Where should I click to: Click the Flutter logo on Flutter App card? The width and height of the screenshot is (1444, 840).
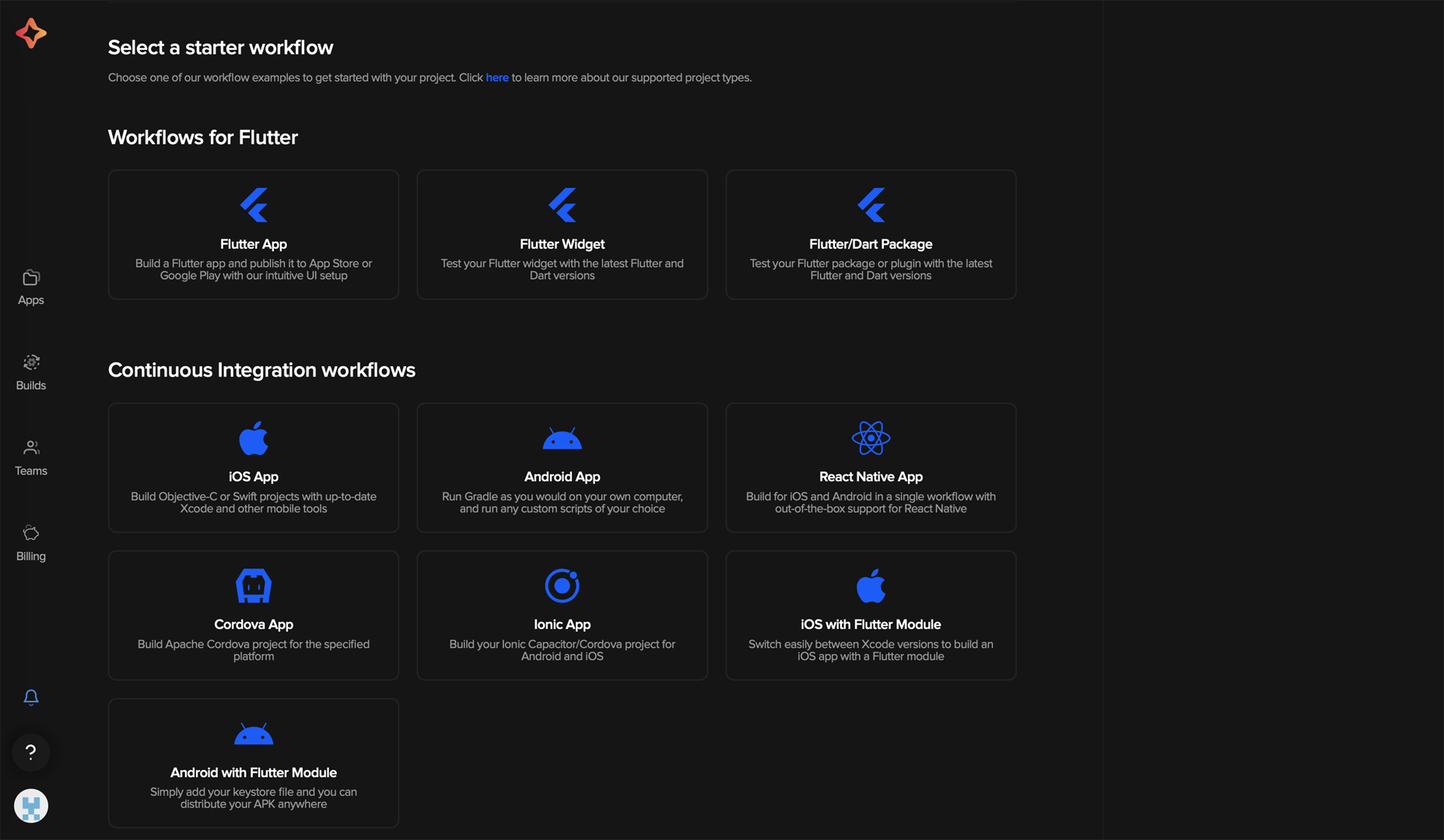[x=254, y=205]
